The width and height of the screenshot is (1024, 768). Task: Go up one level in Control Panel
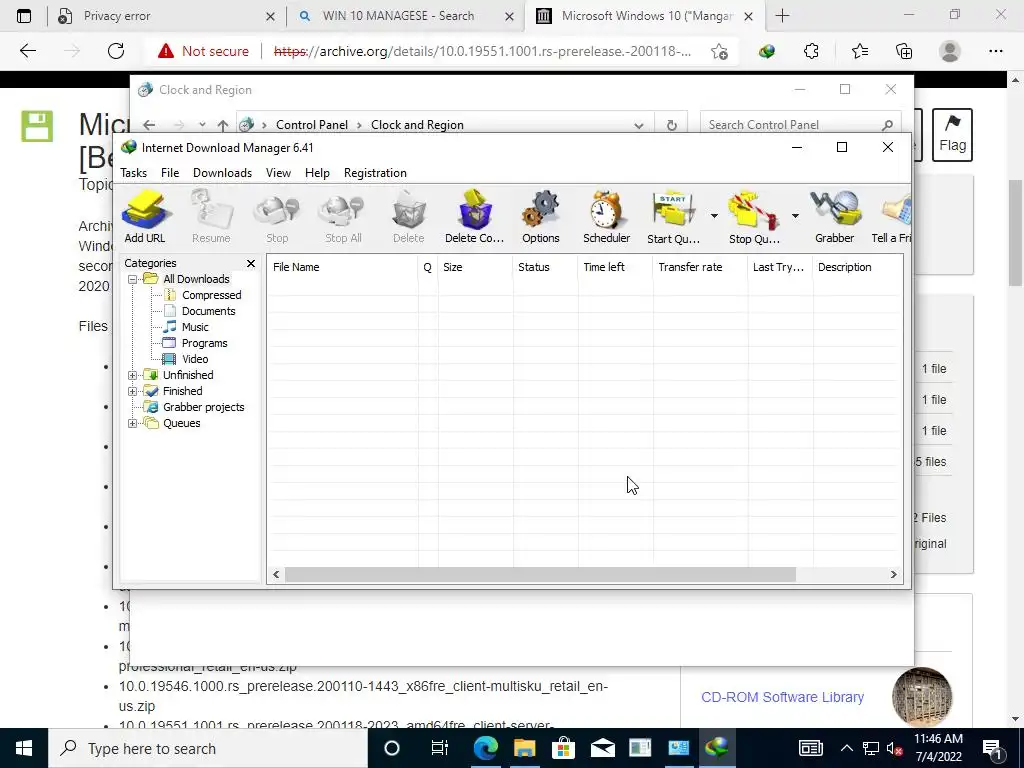click(223, 125)
